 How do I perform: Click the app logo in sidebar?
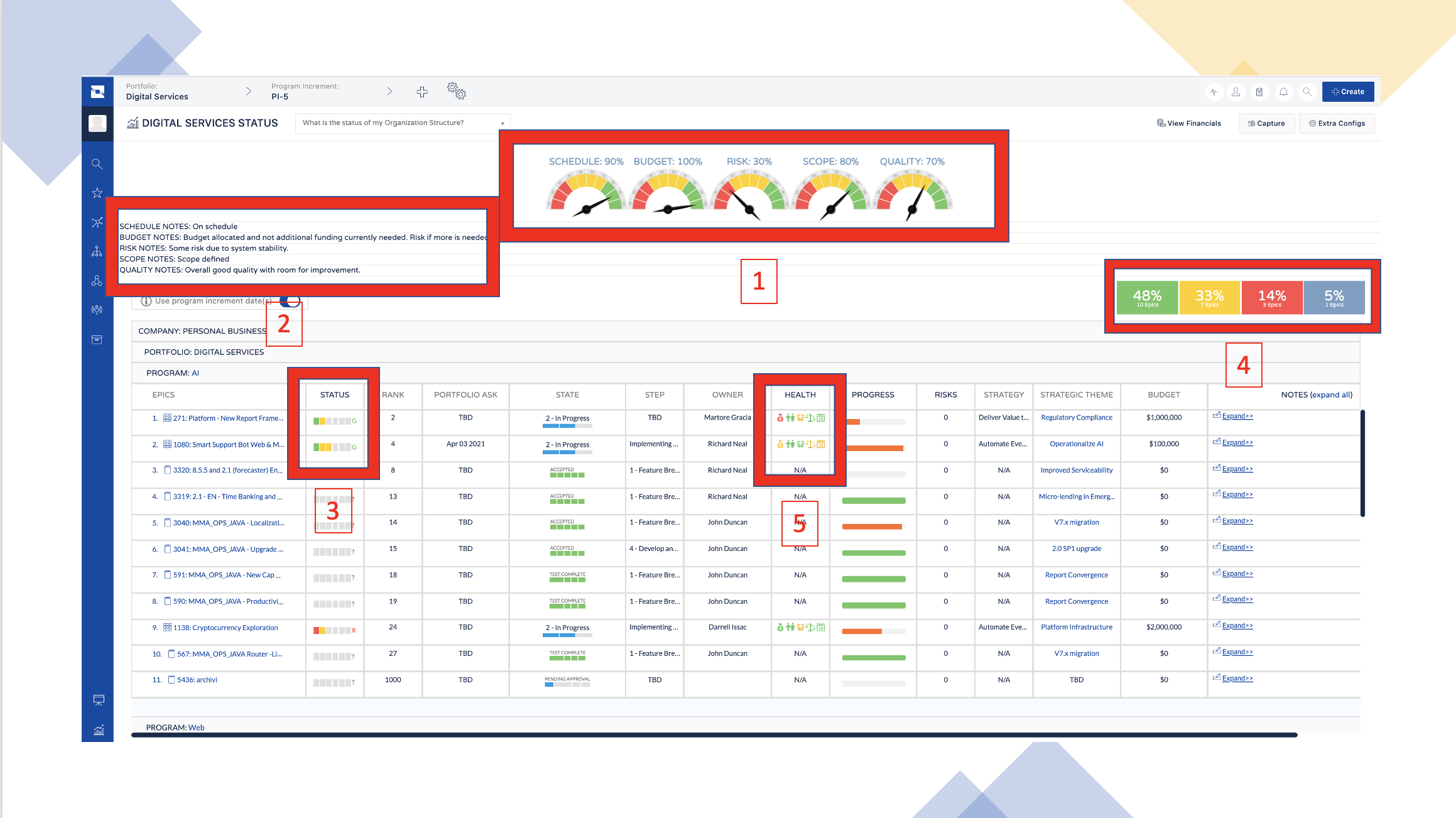(97, 92)
